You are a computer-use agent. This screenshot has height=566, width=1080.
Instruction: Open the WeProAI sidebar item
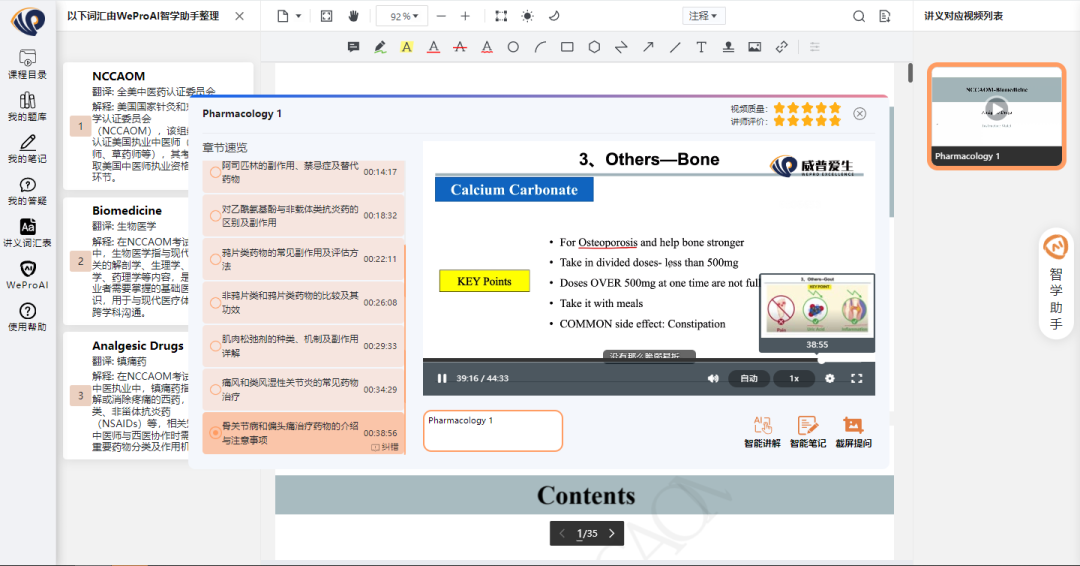(x=27, y=275)
